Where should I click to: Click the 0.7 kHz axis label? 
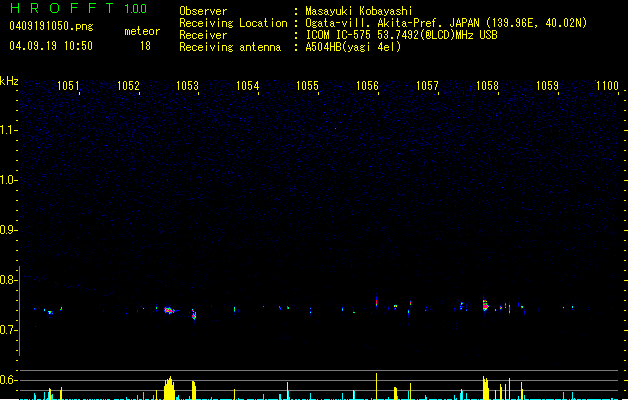(x=7, y=330)
